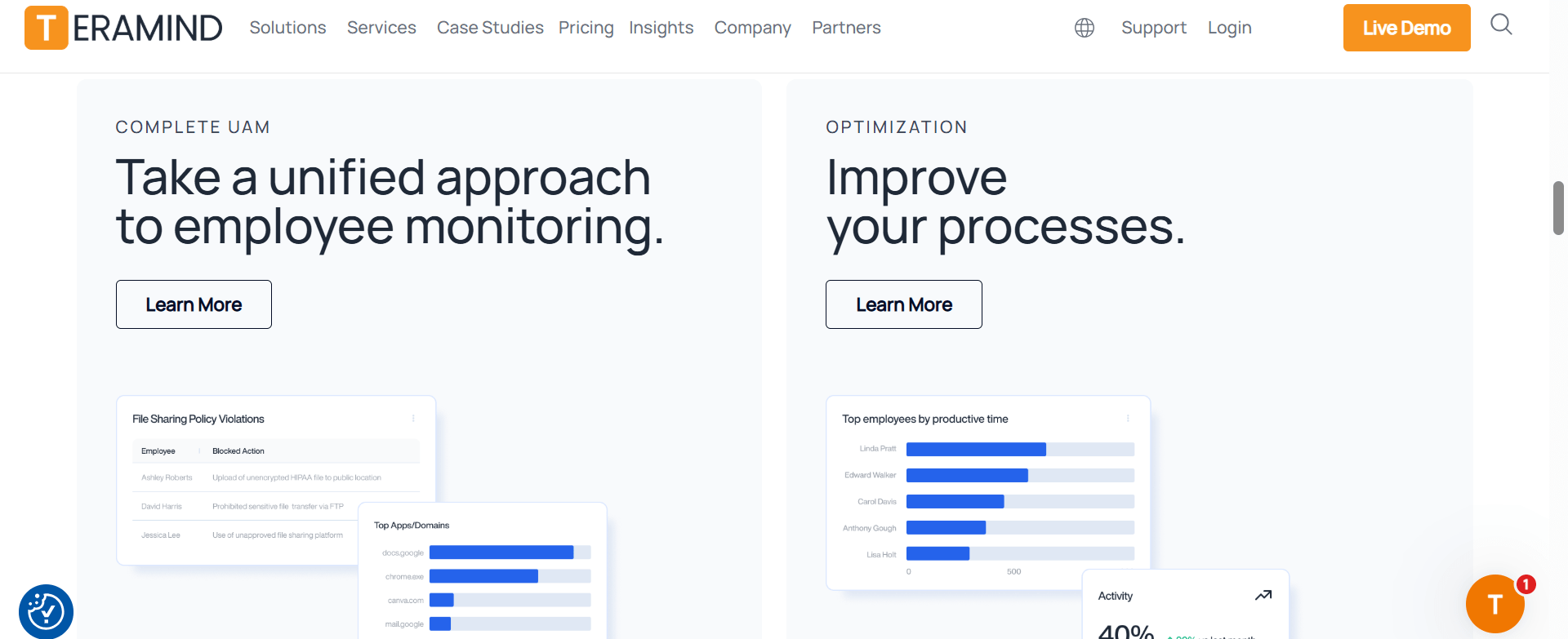The height and width of the screenshot is (639, 1568).
Task: Expand the Services menu
Action: (x=381, y=28)
